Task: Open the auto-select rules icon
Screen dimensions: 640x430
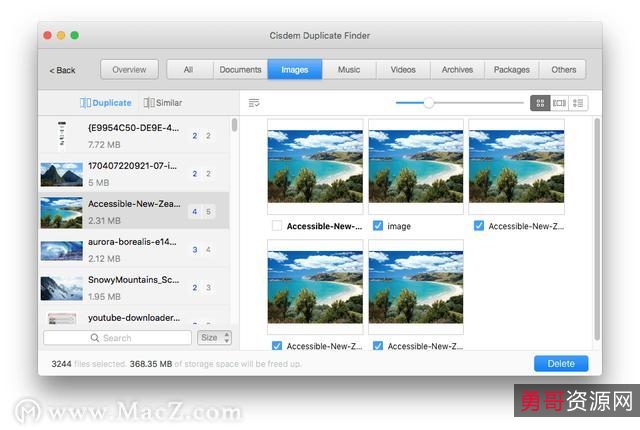Action: [254, 103]
